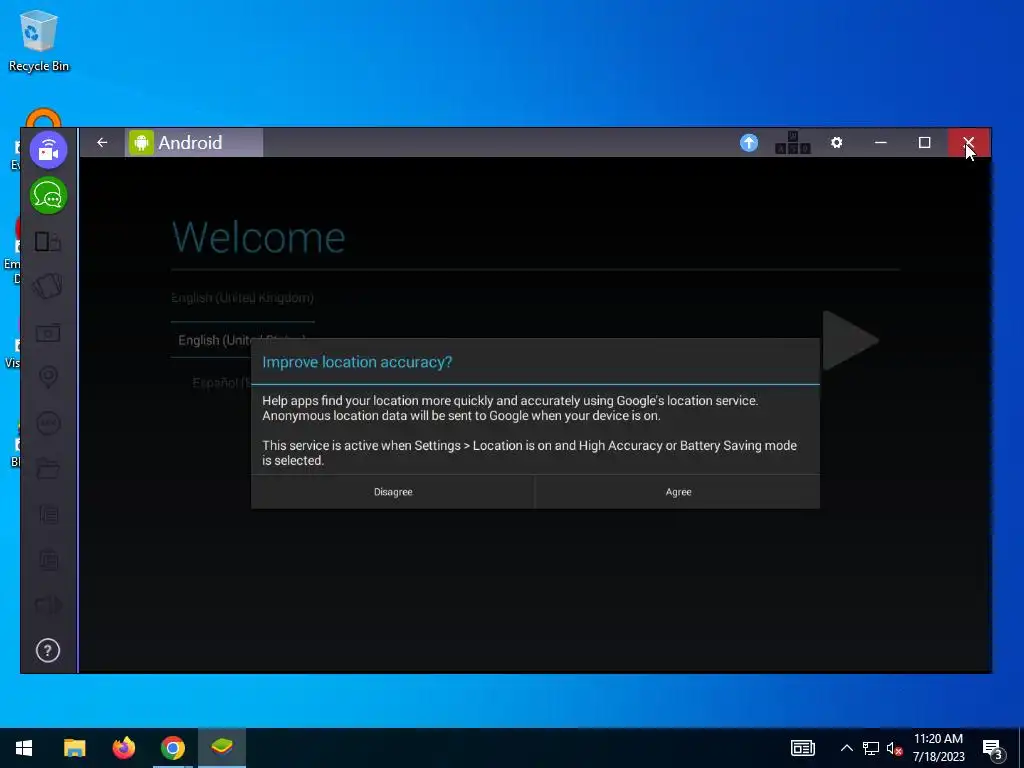Screen dimensions: 1024x768
Task: Open the help question mark icon
Action: (48, 650)
